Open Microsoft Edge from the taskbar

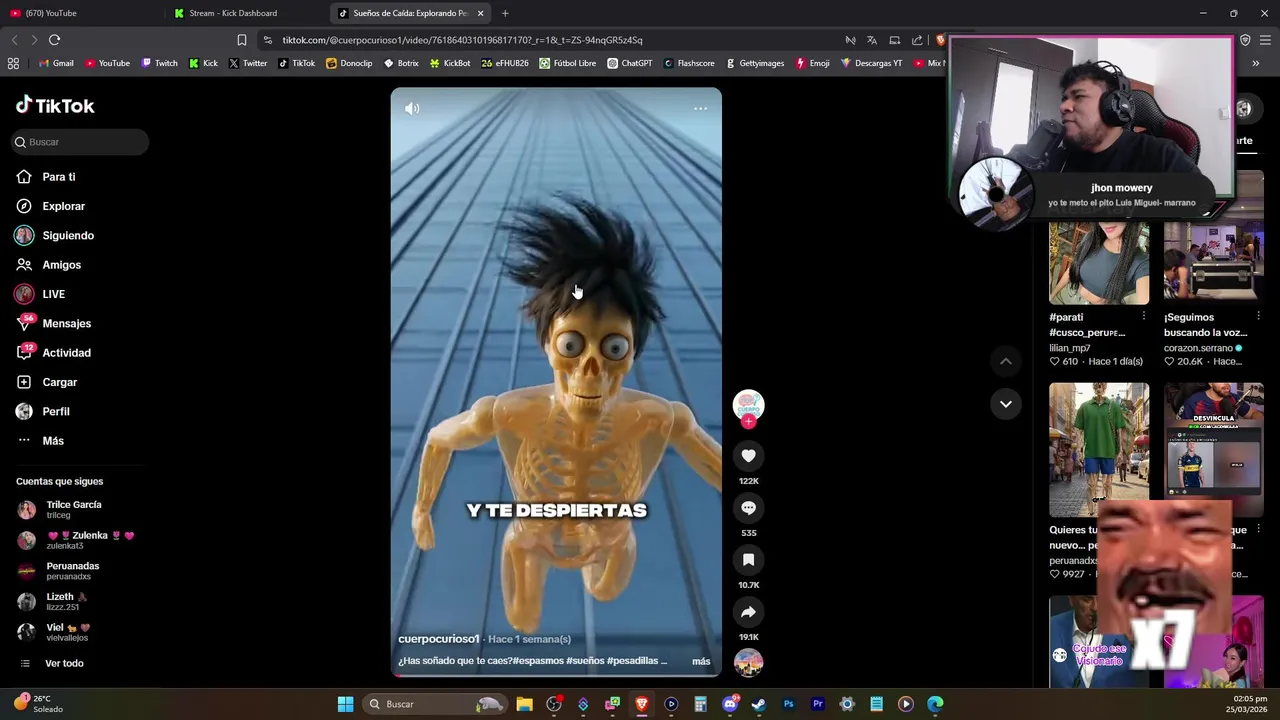[x=935, y=704]
